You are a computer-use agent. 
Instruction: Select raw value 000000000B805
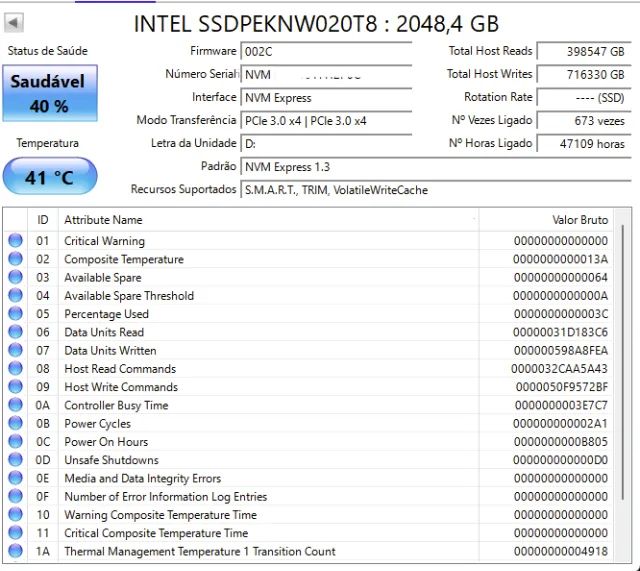tap(560, 442)
